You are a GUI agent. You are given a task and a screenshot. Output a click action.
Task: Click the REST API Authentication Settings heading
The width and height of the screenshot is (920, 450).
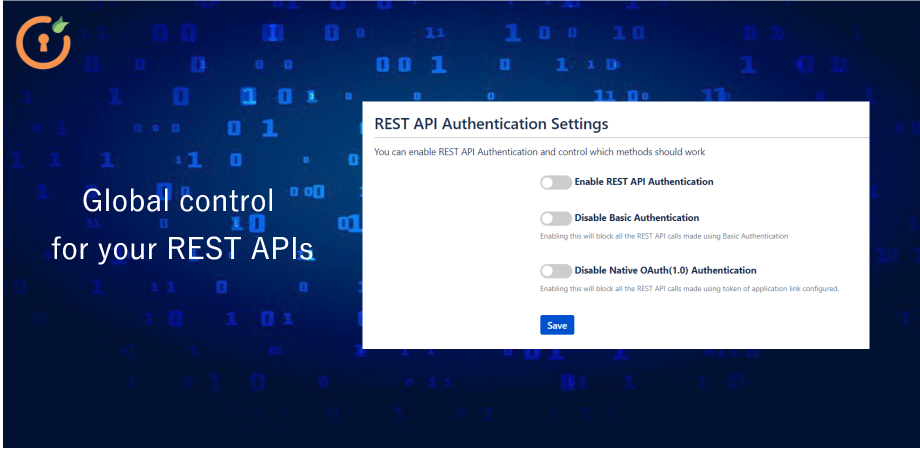pos(490,124)
